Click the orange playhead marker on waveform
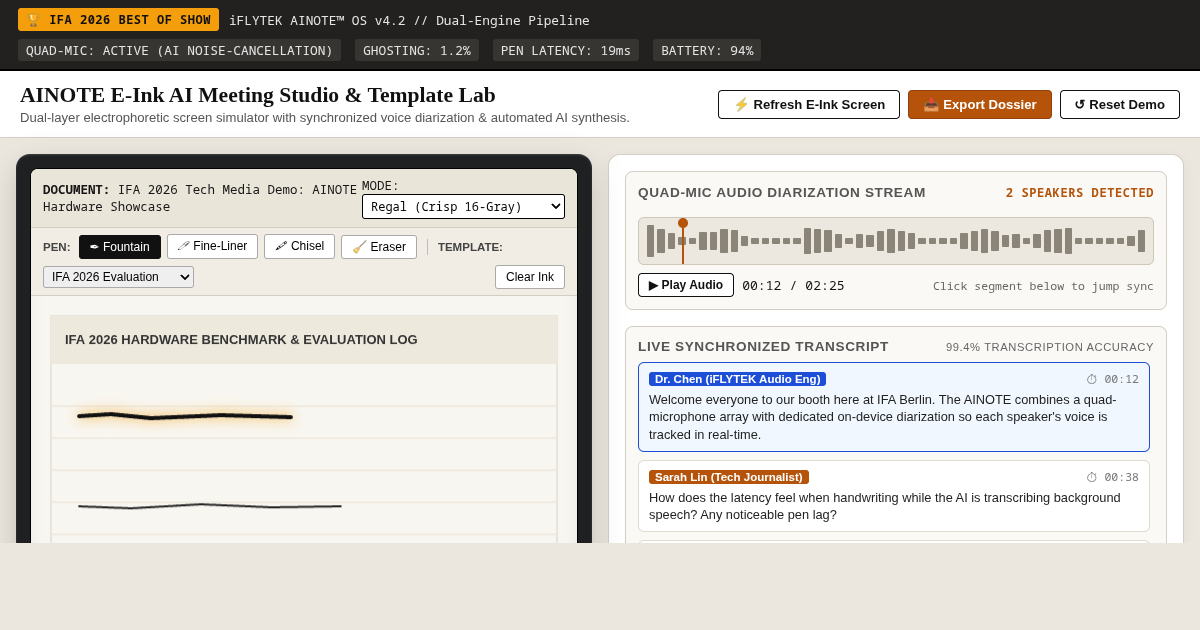Screen dimensions: 1200x630 coord(683,224)
